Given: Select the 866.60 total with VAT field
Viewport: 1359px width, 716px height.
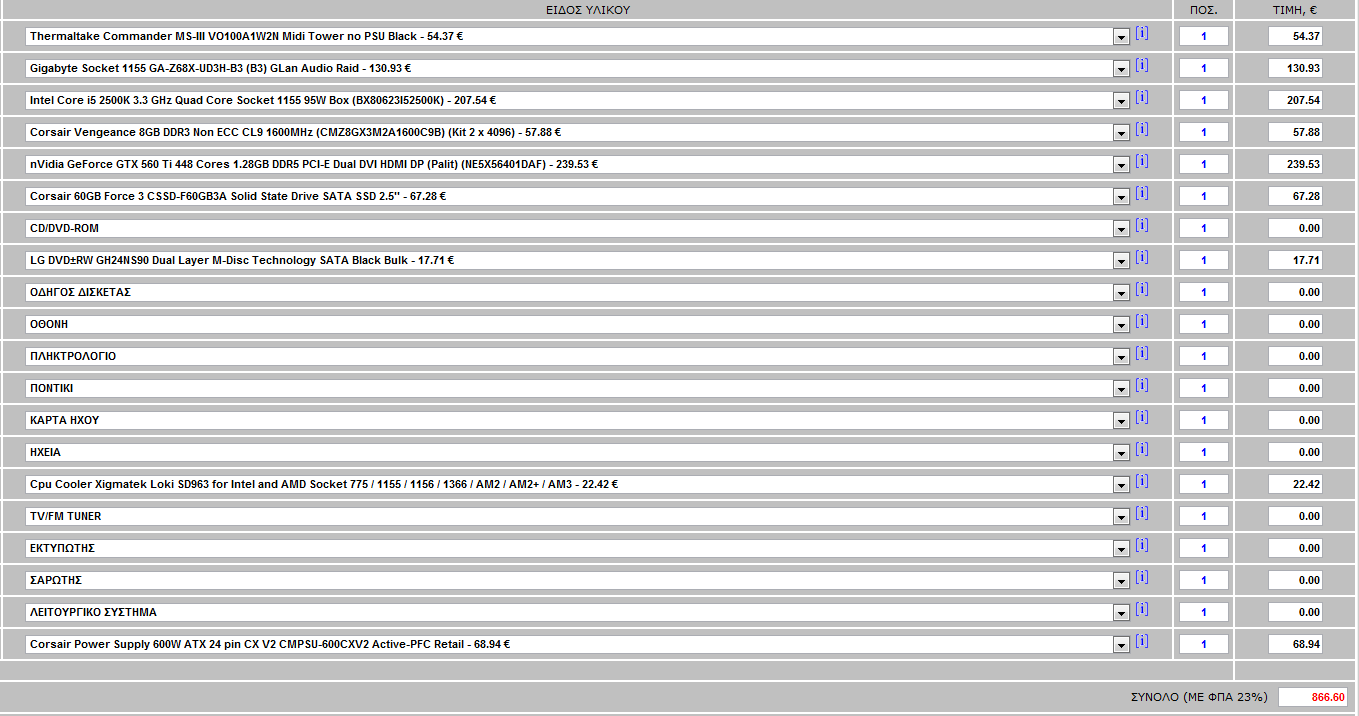Looking at the screenshot, I should 1313,697.
